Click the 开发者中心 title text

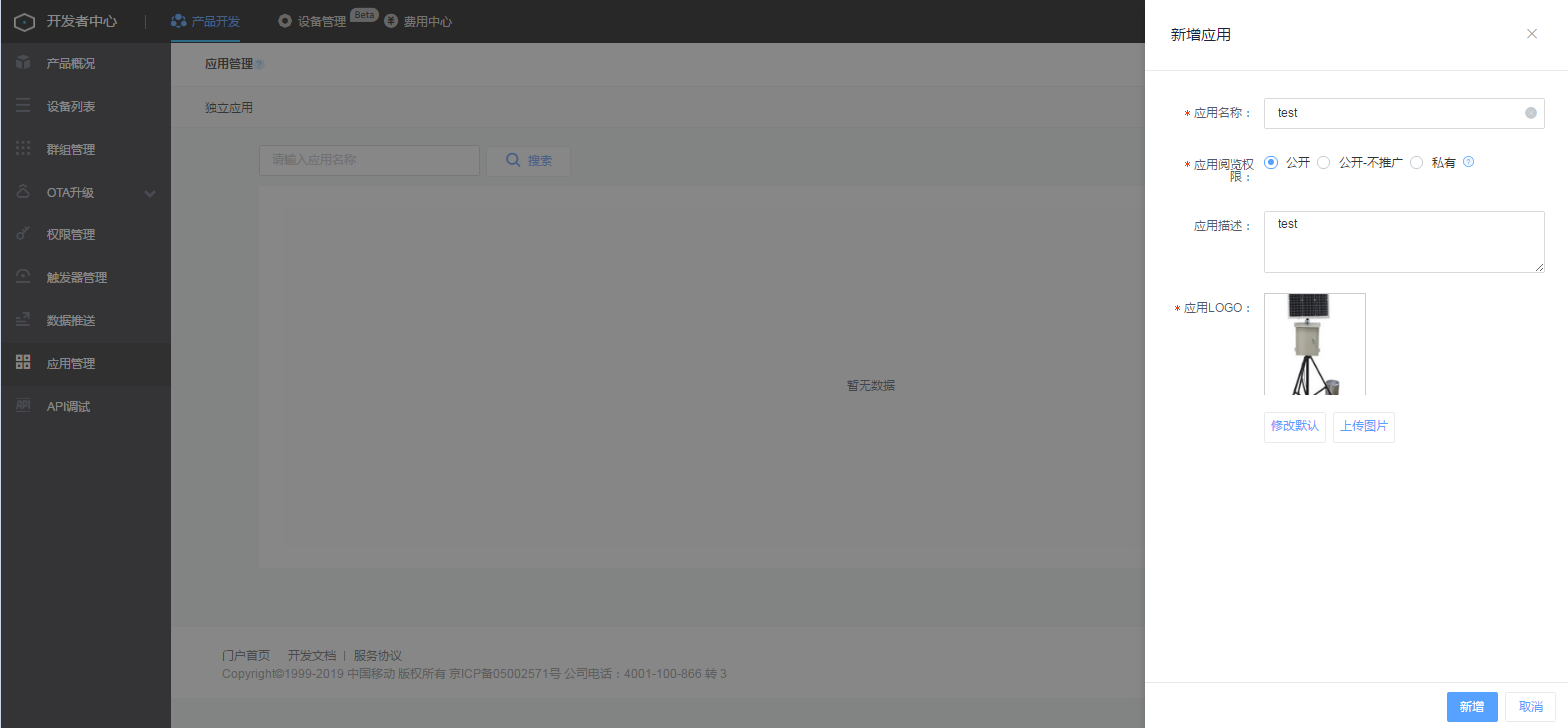pos(82,21)
